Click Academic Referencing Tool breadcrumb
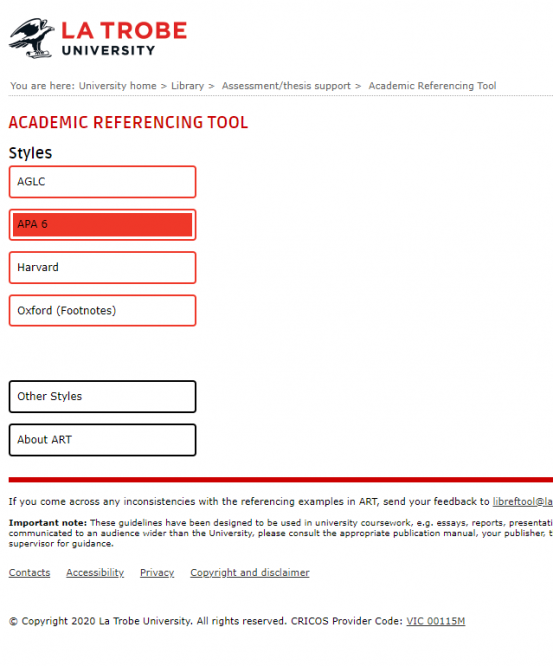This screenshot has width=553, height=666. (x=432, y=86)
